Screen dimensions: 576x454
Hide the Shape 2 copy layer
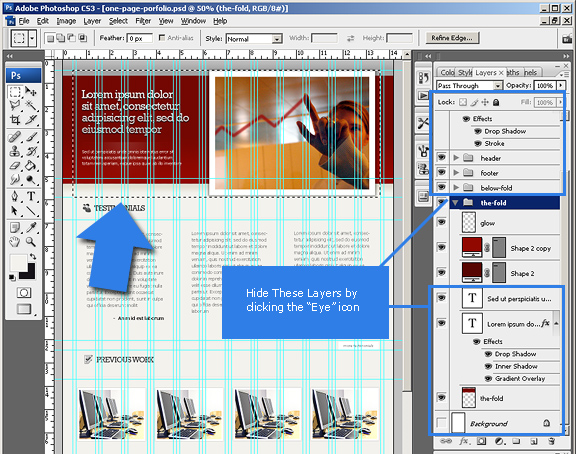[441, 247]
